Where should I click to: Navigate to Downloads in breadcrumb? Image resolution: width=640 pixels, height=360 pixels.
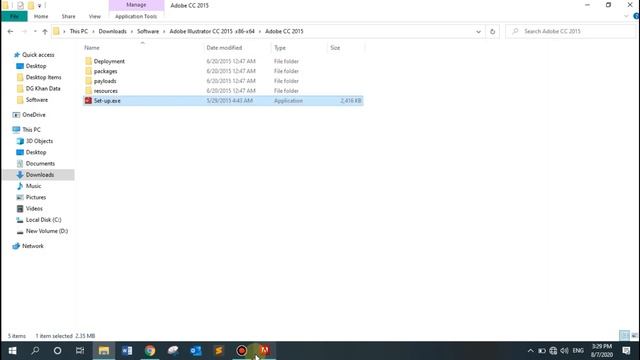(112, 31)
